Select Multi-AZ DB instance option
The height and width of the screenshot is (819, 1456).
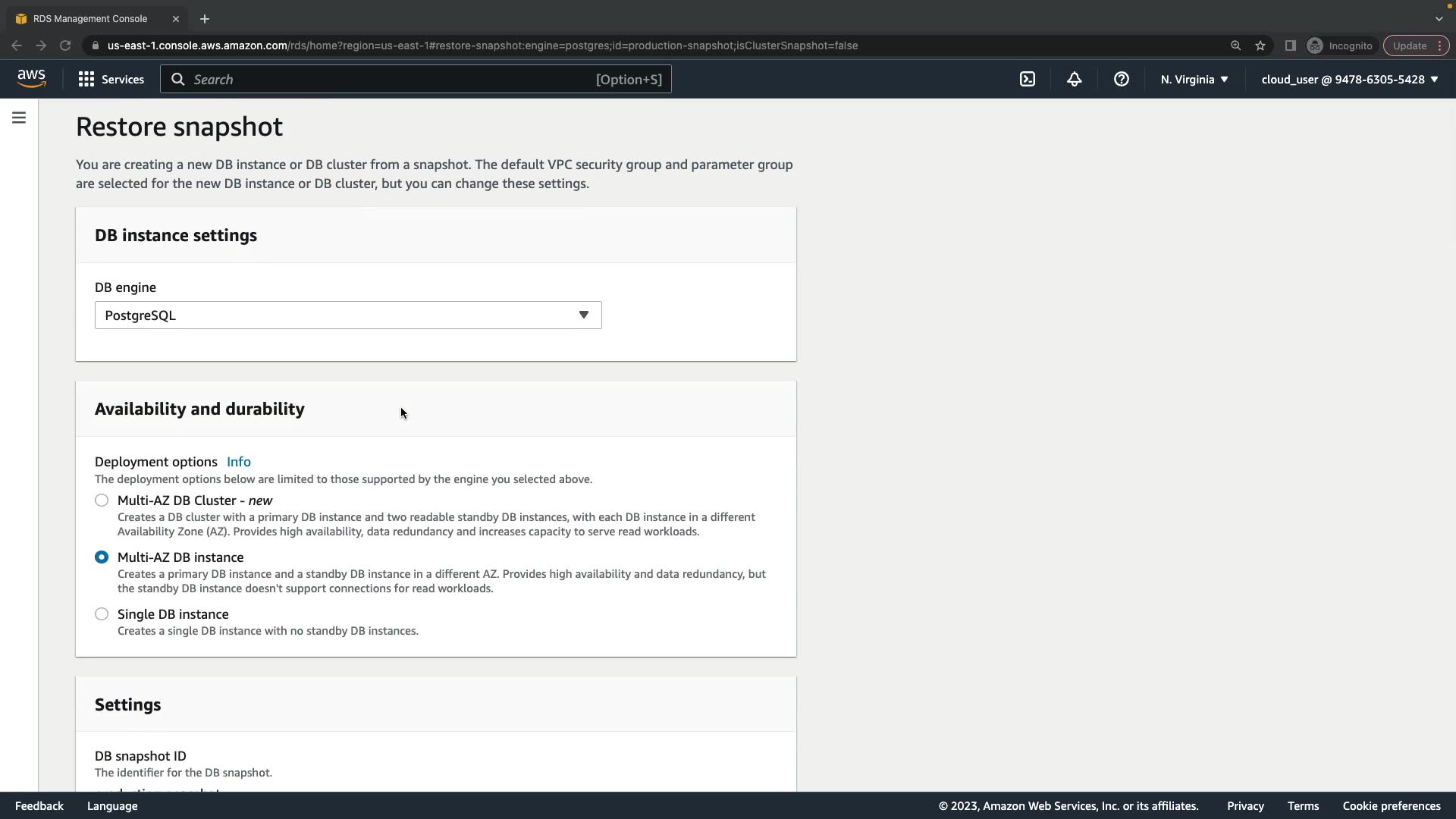click(102, 557)
